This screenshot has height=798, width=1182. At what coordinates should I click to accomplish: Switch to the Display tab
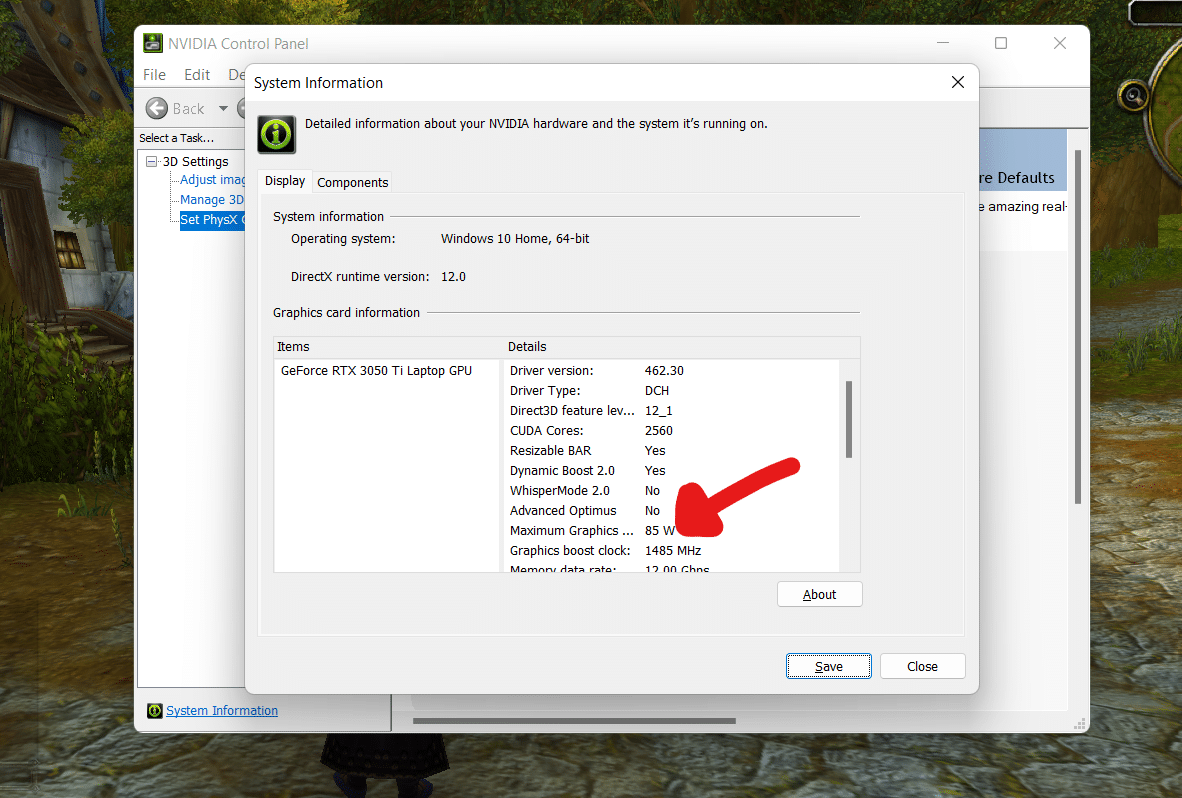285,181
